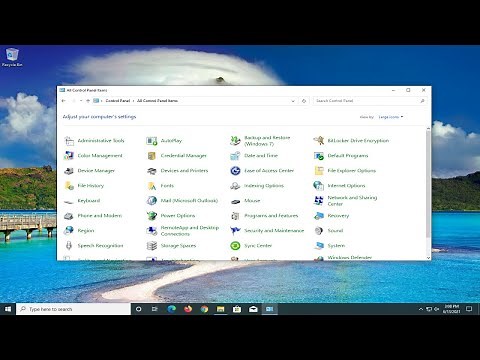Open the File History icon
Viewport: 480px width, 360px height.
pos(69,186)
